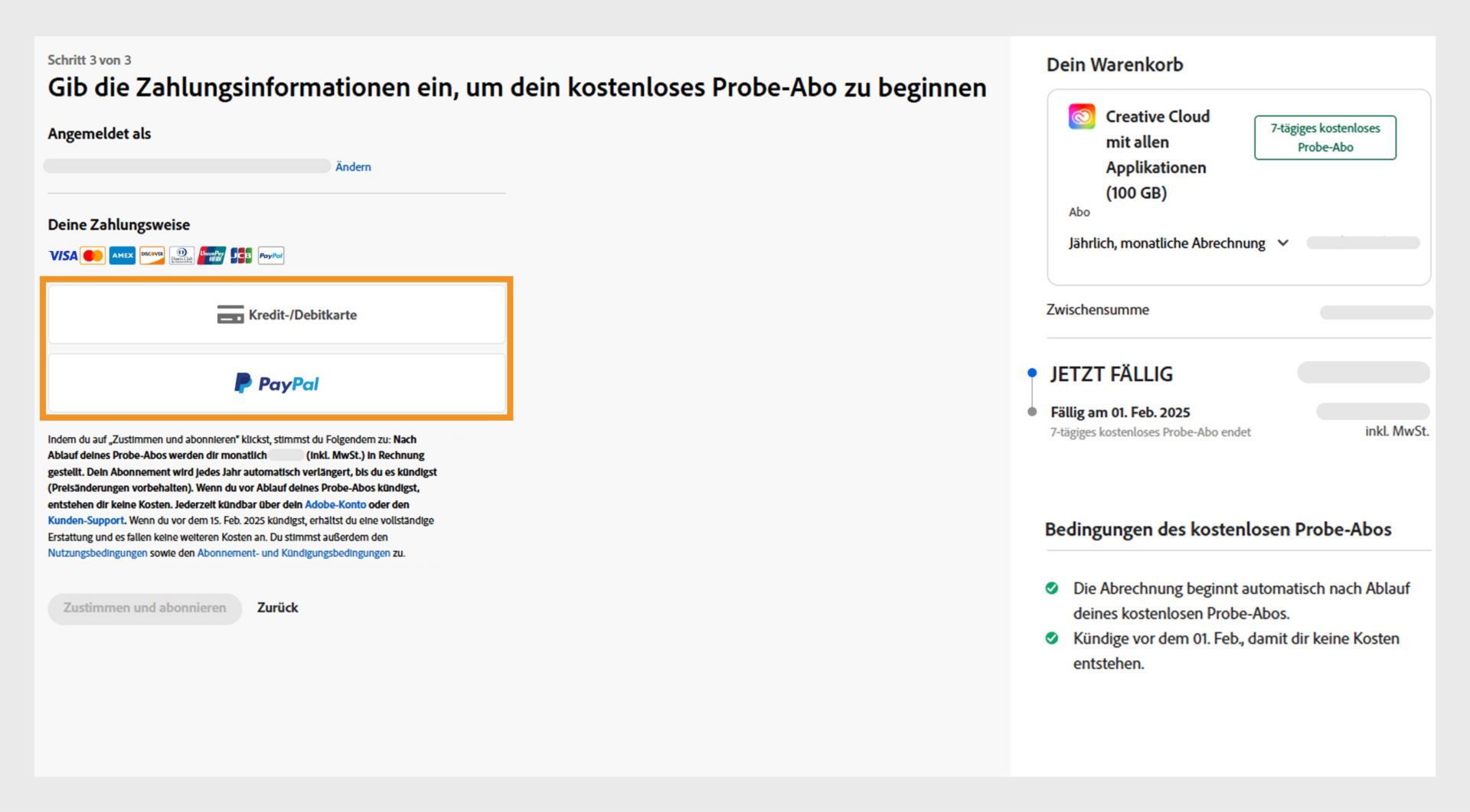
Task: Click 'Bedingungen des kostenlosen Probe-Abos' heading
Action: pyautogui.click(x=1218, y=530)
